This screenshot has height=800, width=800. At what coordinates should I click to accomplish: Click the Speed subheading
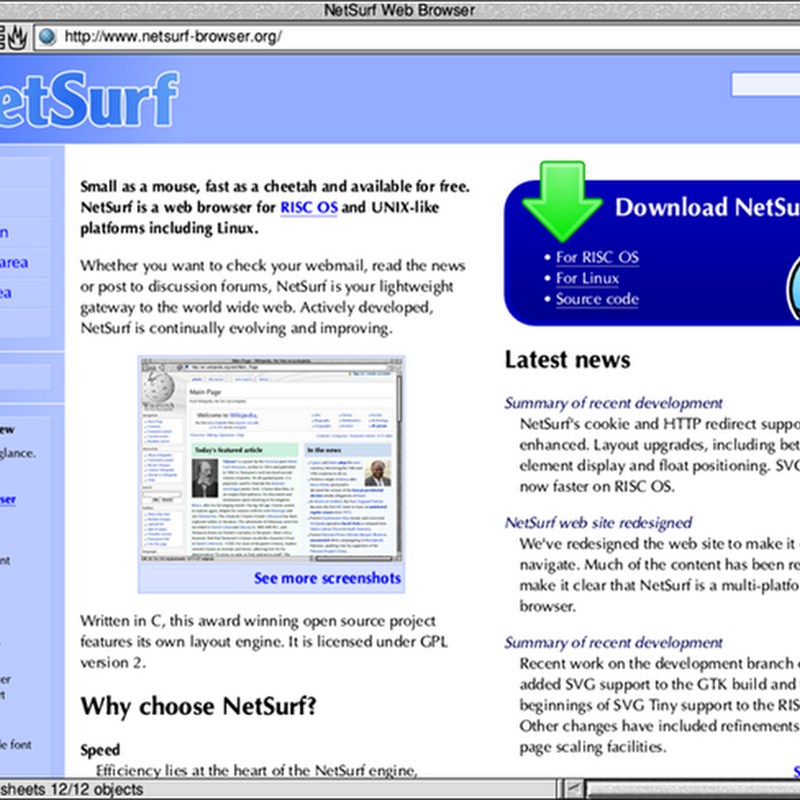[100, 750]
